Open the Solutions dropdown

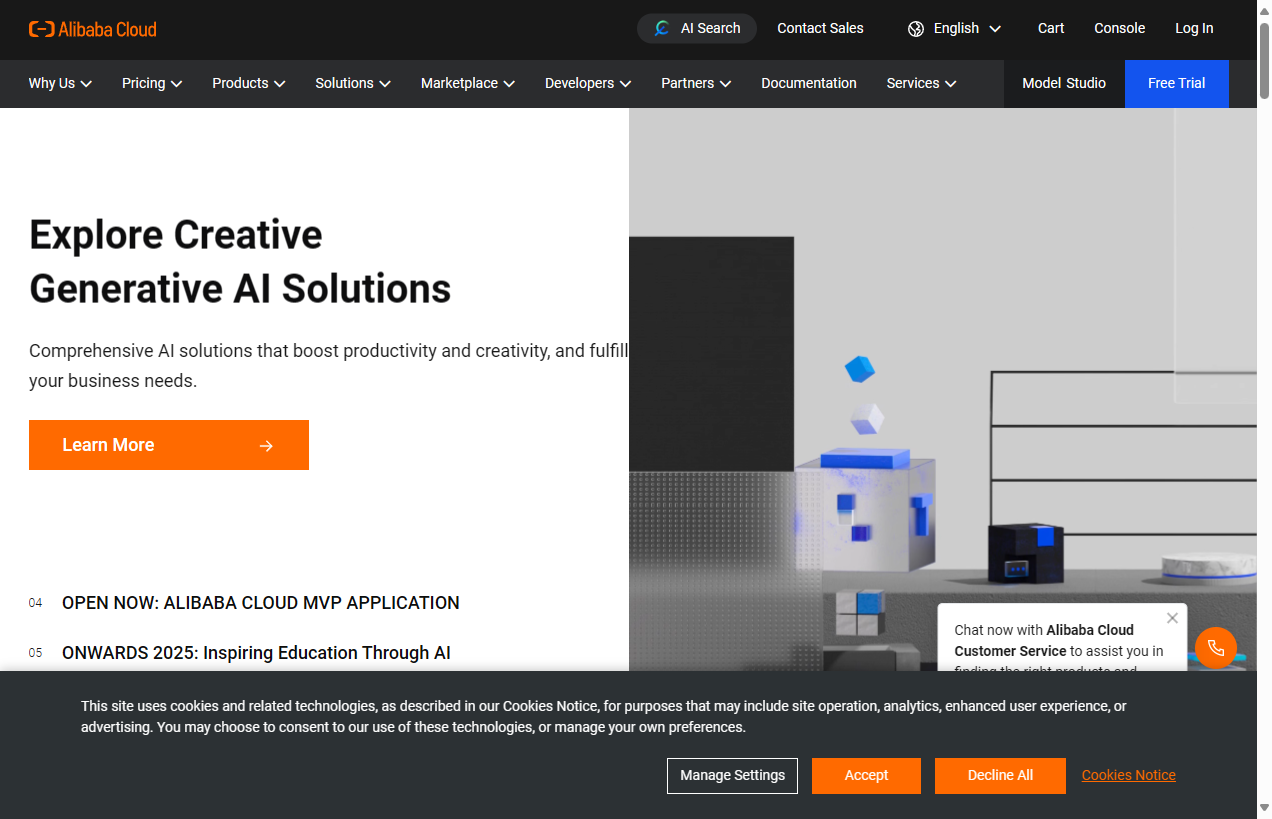[351, 84]
